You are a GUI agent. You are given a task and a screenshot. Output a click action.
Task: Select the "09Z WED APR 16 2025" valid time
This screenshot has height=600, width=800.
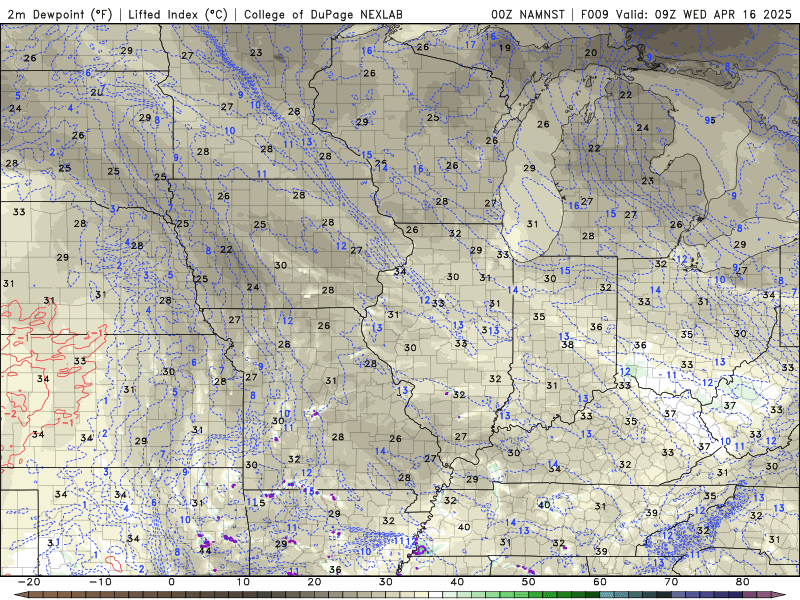pos(723,14)
